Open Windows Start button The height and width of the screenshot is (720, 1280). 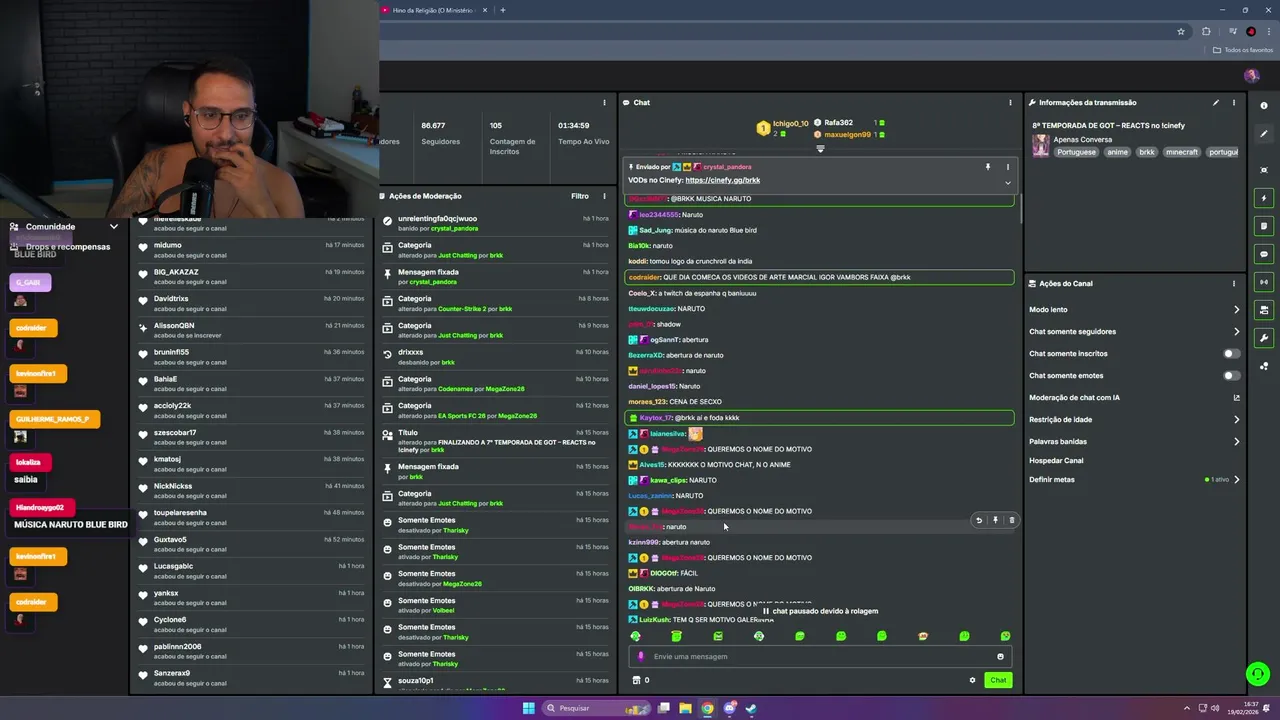coord(528,708)
